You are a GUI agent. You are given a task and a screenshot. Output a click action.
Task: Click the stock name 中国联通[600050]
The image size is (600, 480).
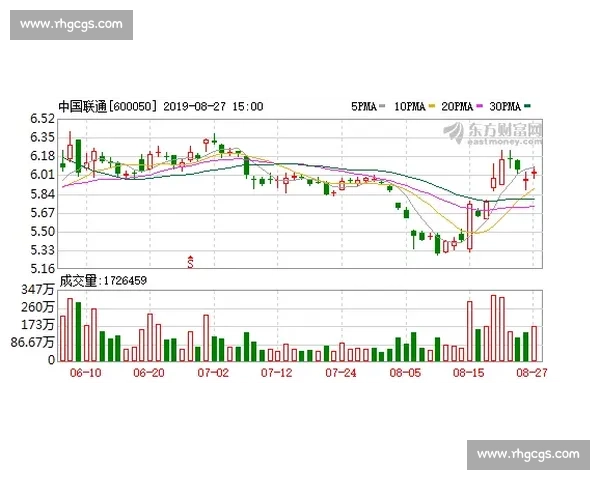pyautogui.click(x=108, y=106)
